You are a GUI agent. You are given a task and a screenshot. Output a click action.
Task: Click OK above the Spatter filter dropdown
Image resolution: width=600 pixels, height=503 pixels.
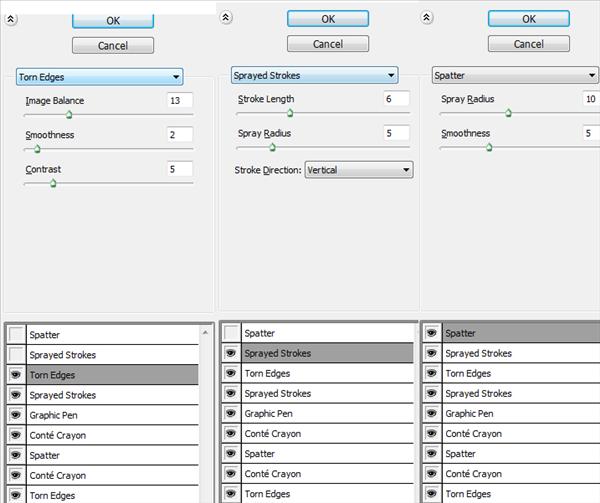(529, 19)
